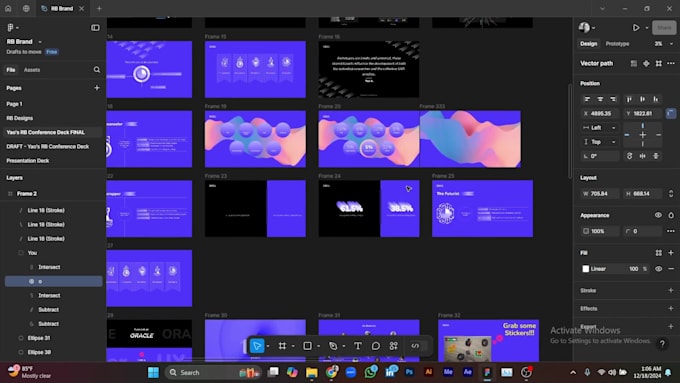The image size is (680, 383).
Task: Align selection horizontal centers
Action: [600, 99]
